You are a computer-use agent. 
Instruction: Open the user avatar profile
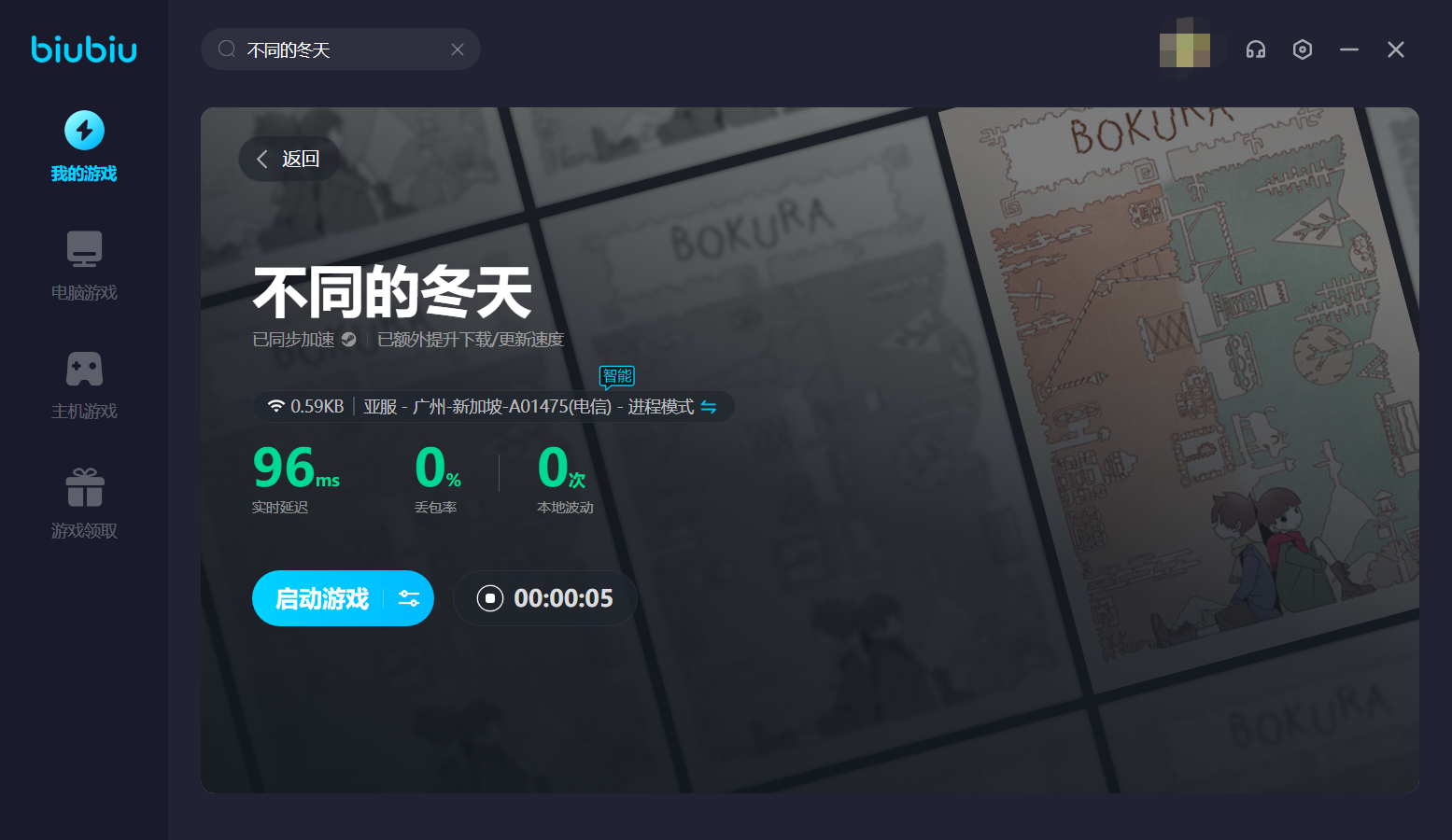[x=1184, y=49]
